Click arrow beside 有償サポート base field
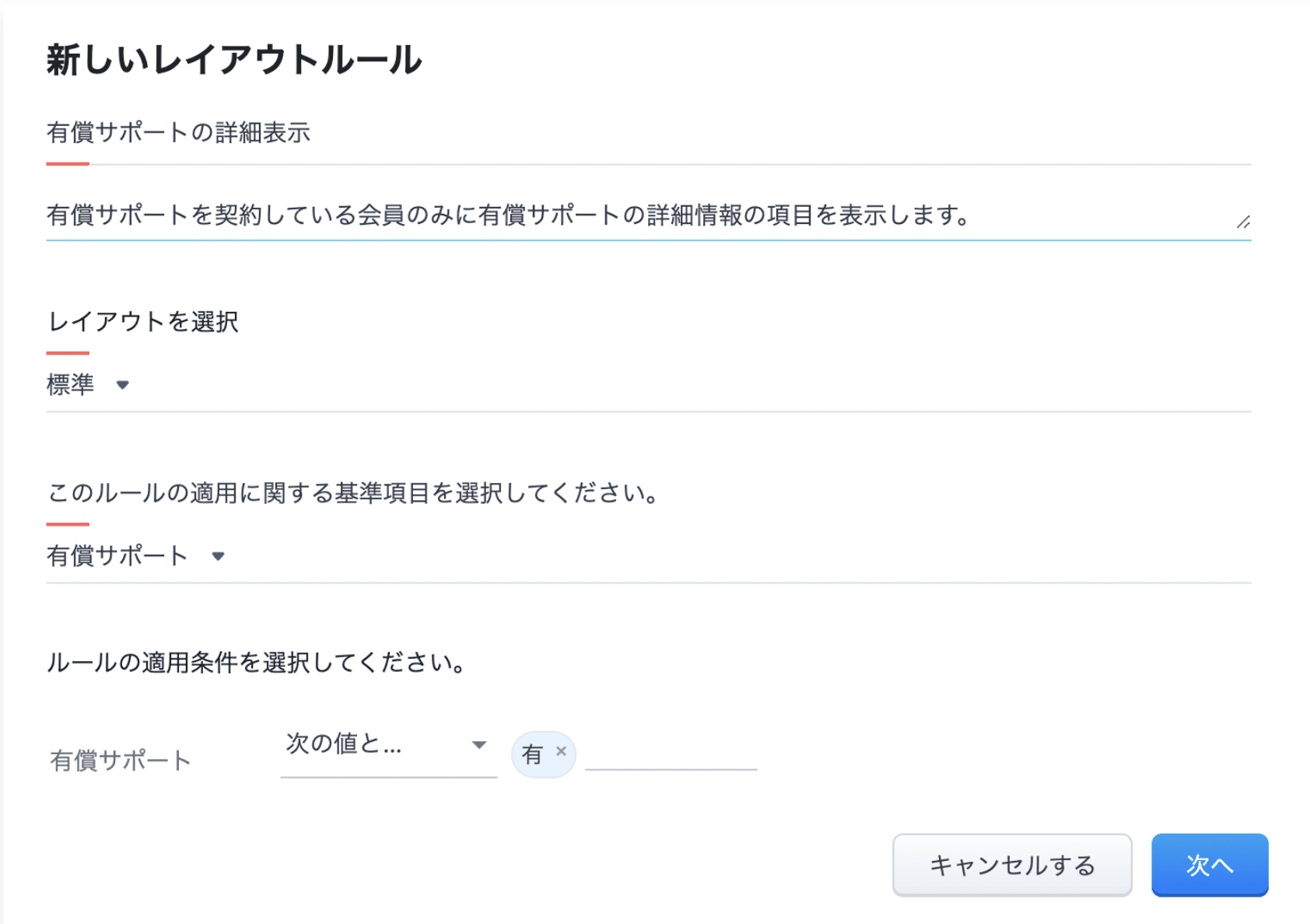The width and height of the screenshot is (1310, 924). tap(219, 556)
